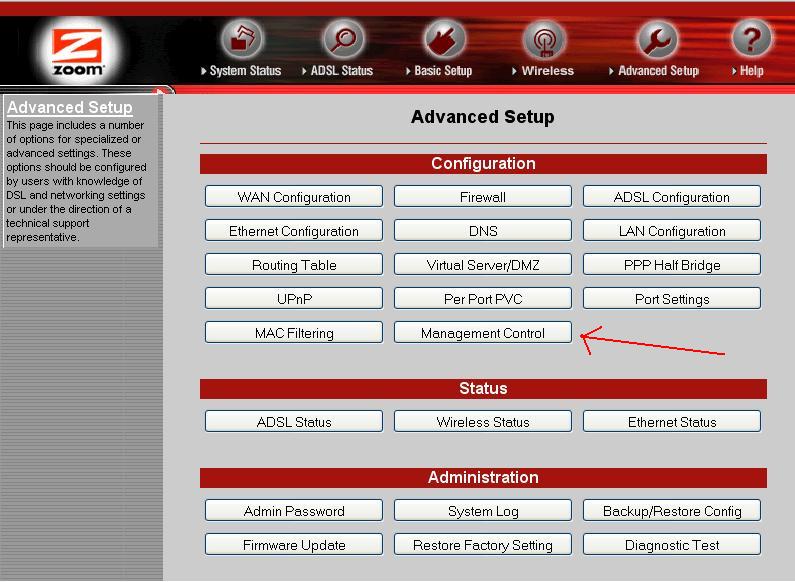Click the Zoom logo
This screenshot has height=582, width=795.
pyautogui.click(x=78, y=52)
